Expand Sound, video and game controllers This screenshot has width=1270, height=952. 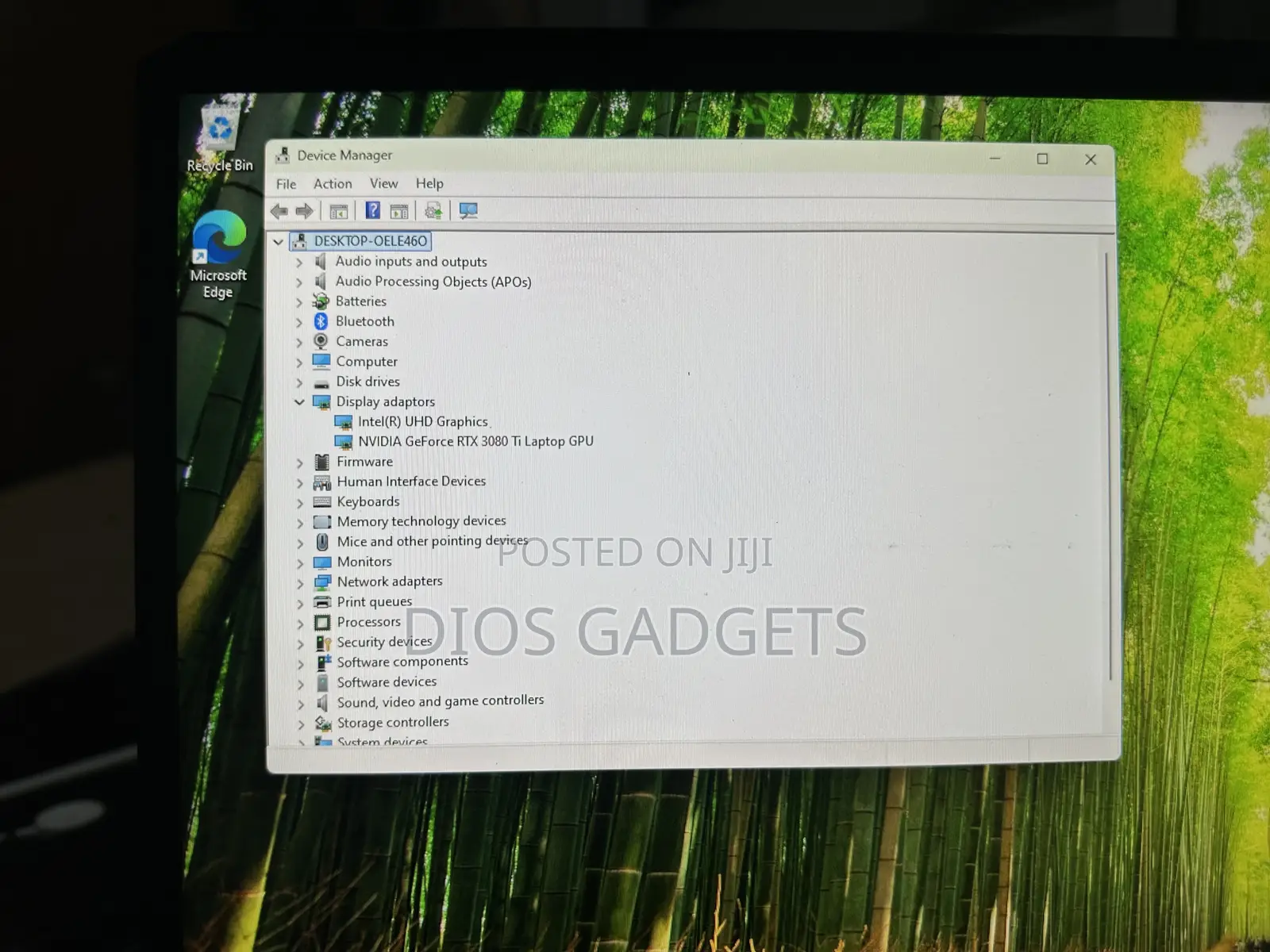point(301,704)
